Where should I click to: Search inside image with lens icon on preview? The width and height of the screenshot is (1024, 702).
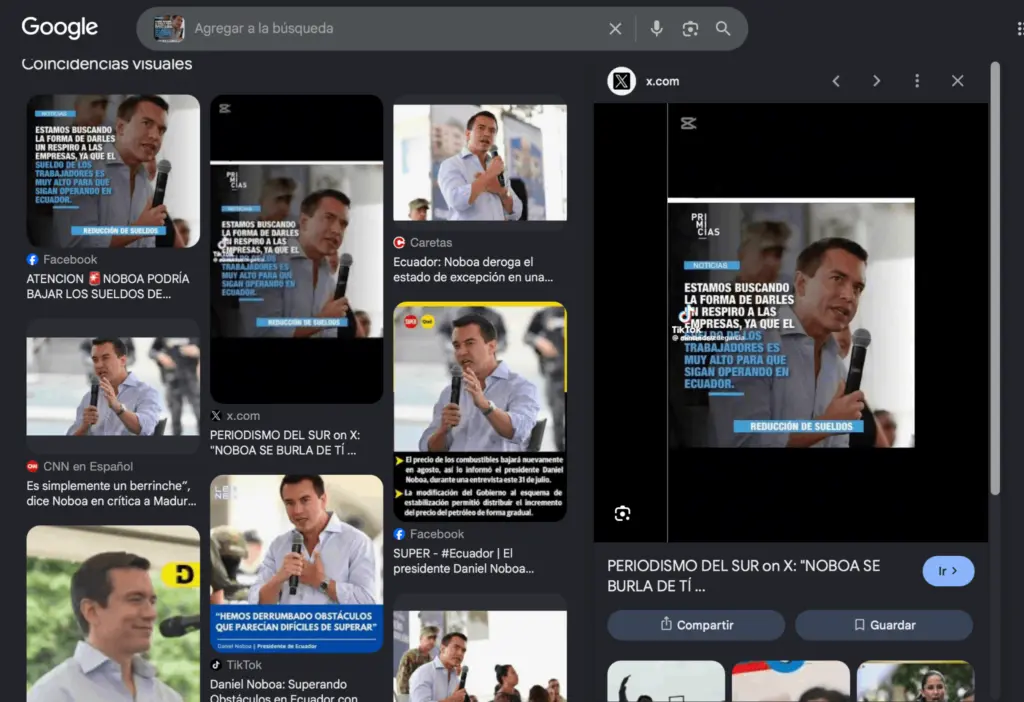pyautogui.click(x=622, y=513)
